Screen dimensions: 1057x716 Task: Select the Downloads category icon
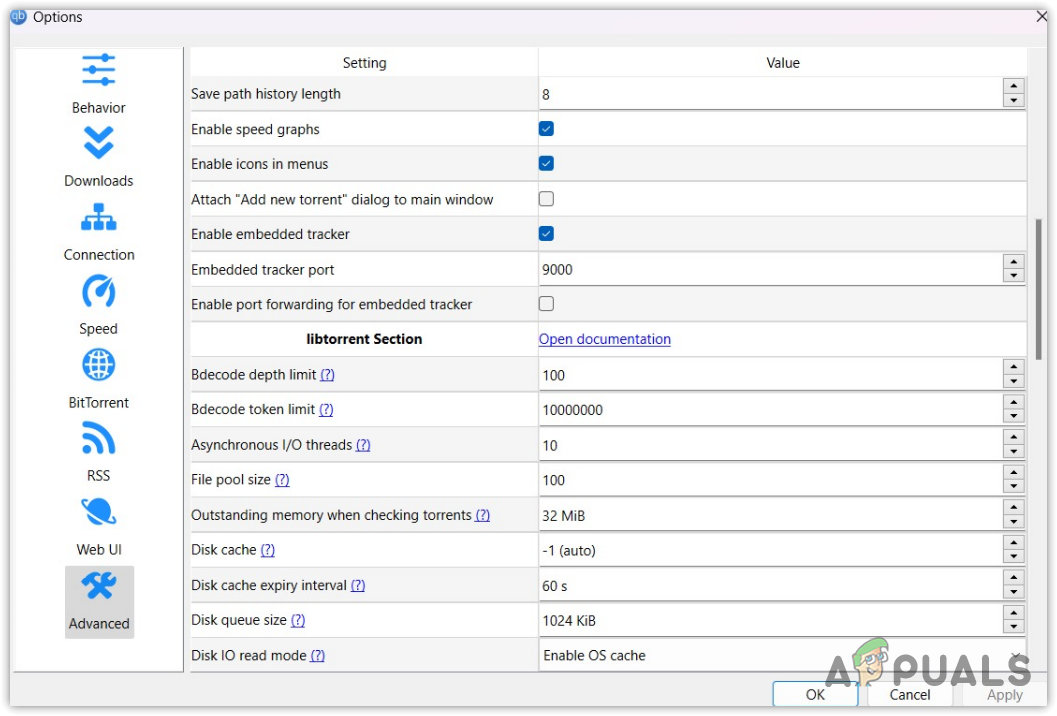98,144
